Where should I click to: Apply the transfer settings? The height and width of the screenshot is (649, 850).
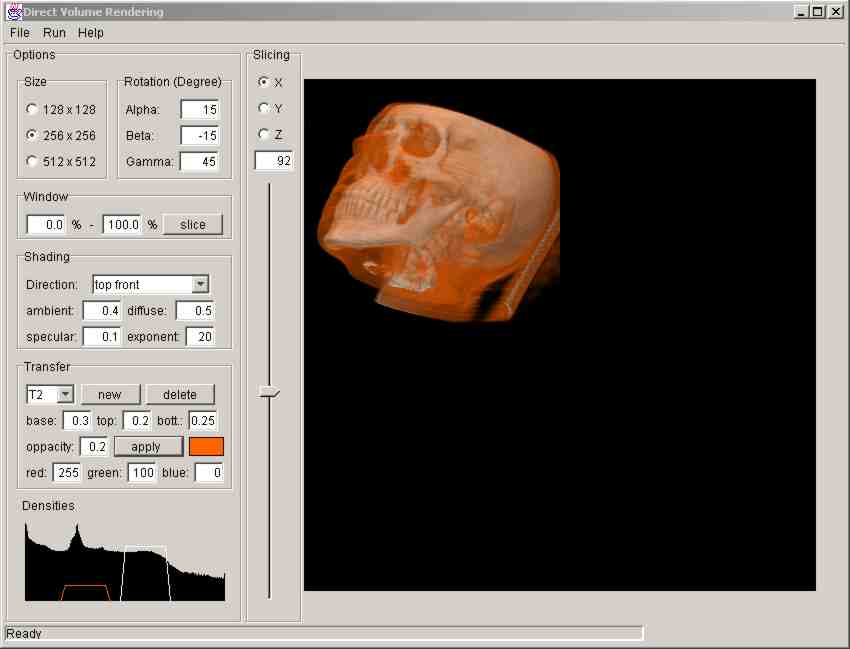point(148,446)
